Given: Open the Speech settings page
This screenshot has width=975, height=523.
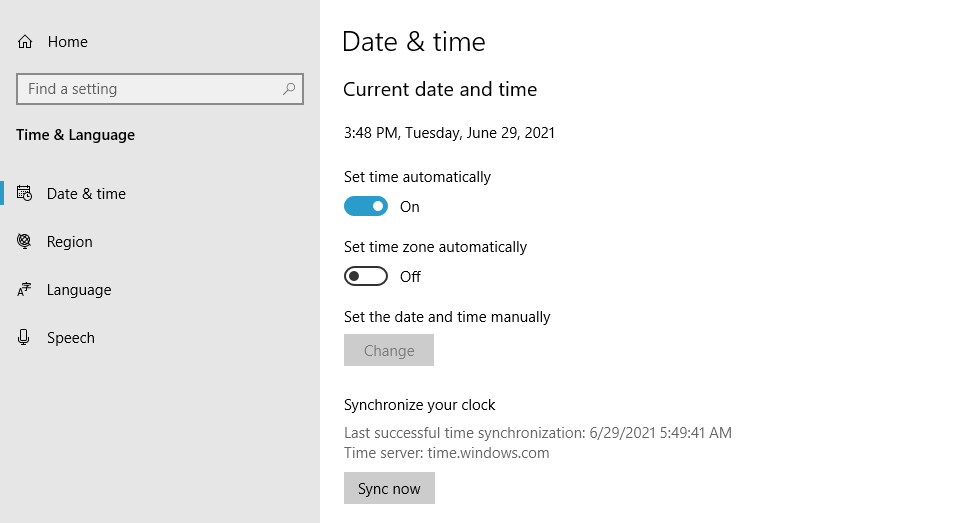Looking at the screenshot, I should coord(71,338).
